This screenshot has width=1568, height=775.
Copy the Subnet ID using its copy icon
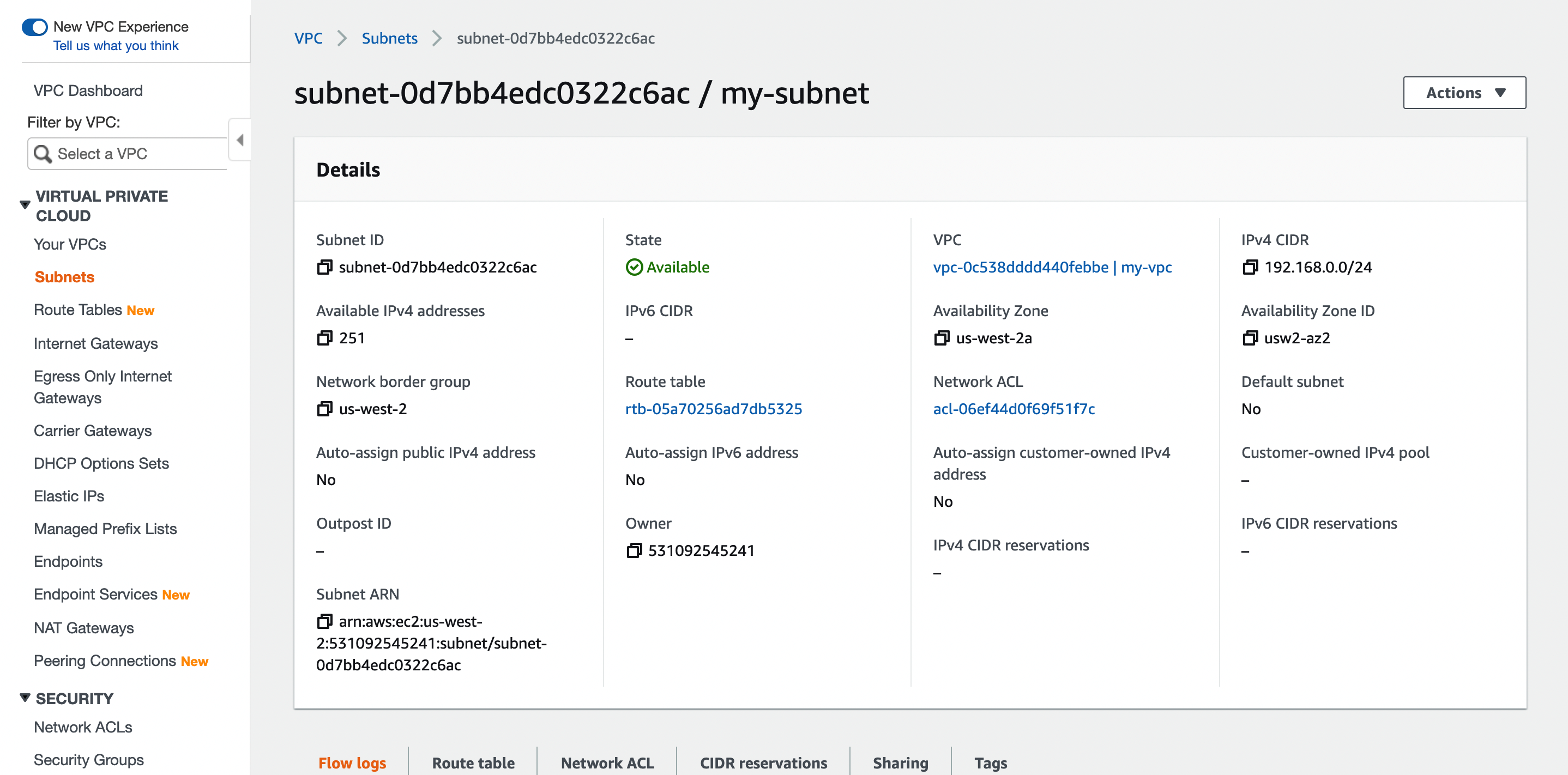point(324,267)
